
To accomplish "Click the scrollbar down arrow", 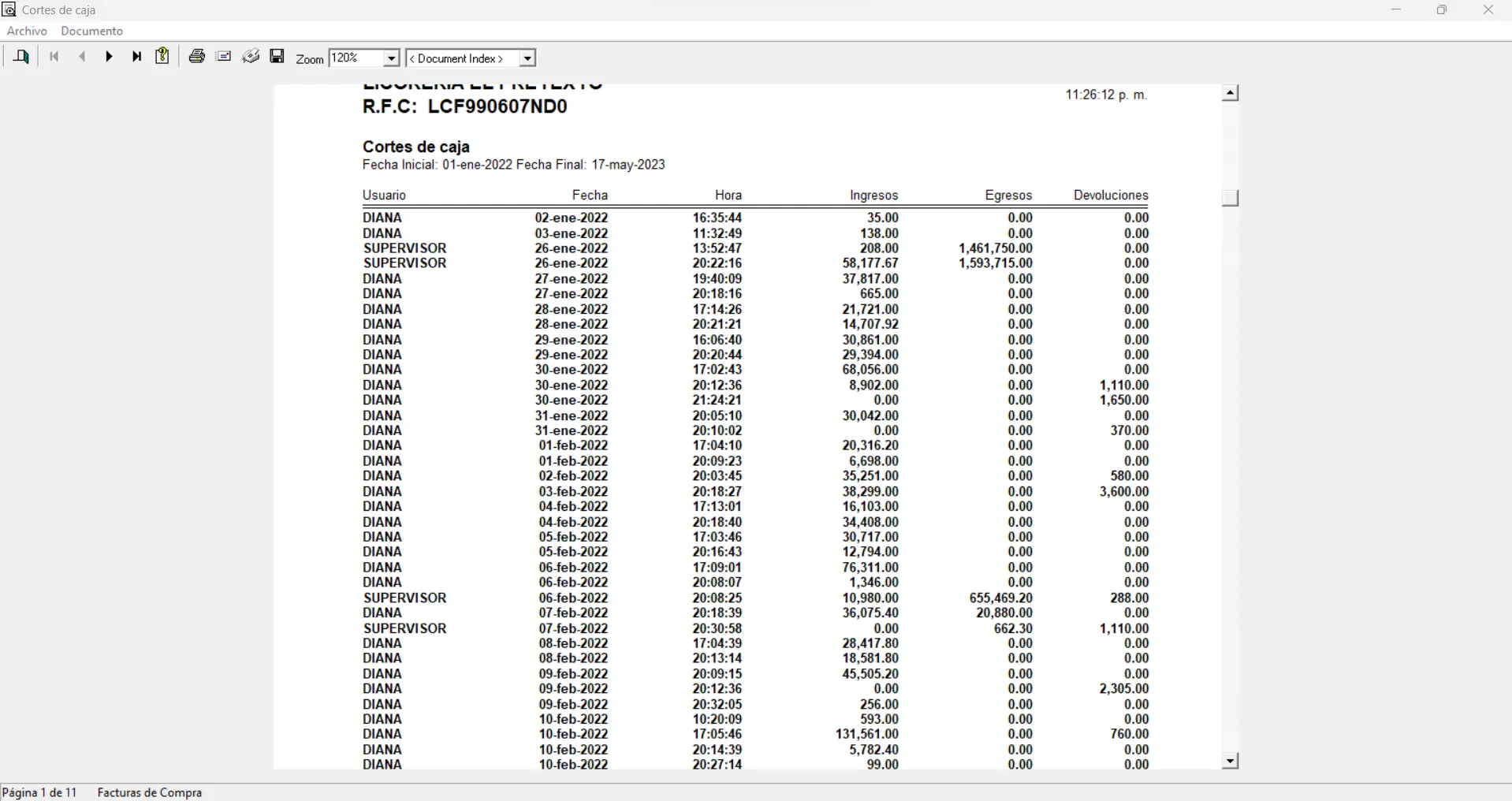I will 1230,761.
